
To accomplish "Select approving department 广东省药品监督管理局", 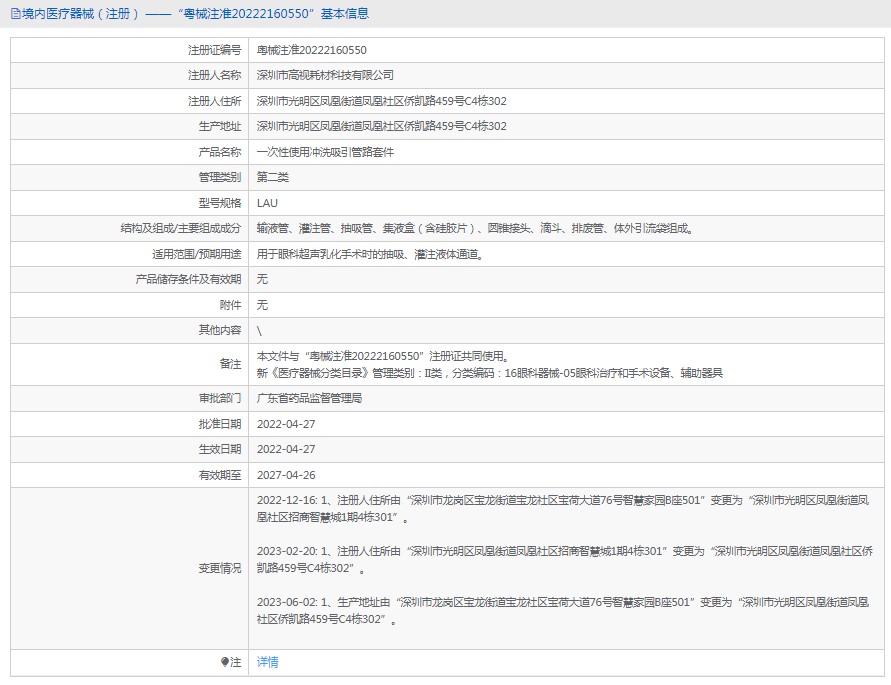I will click(x=309, y=398).
